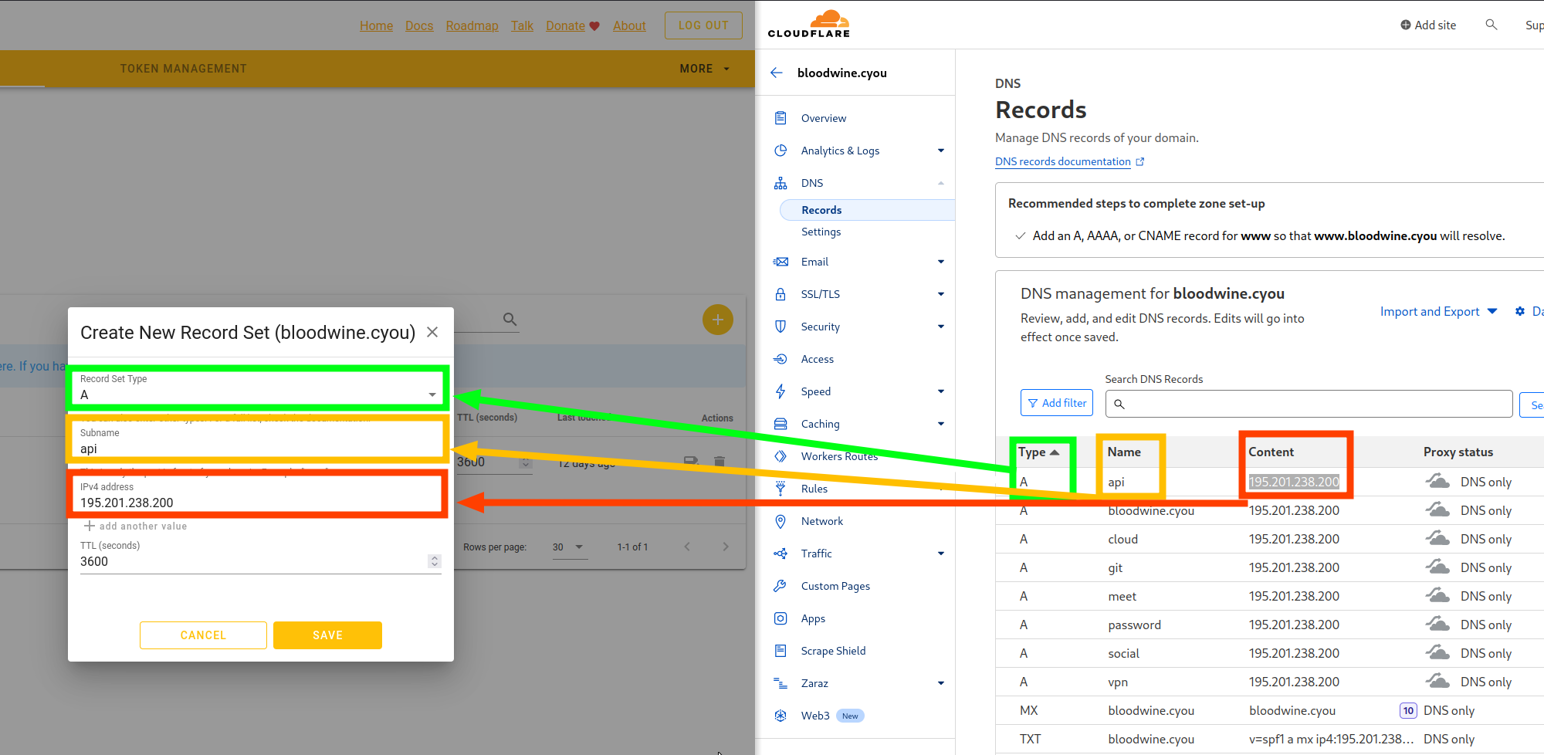Click the Zaraz sidebar icon
The height and width of the screenshot is (755, 1544).
point(781,683)
